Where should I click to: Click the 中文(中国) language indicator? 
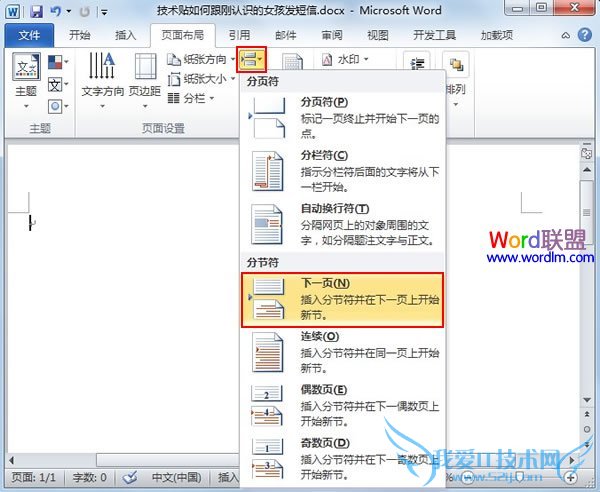point(176,477)
